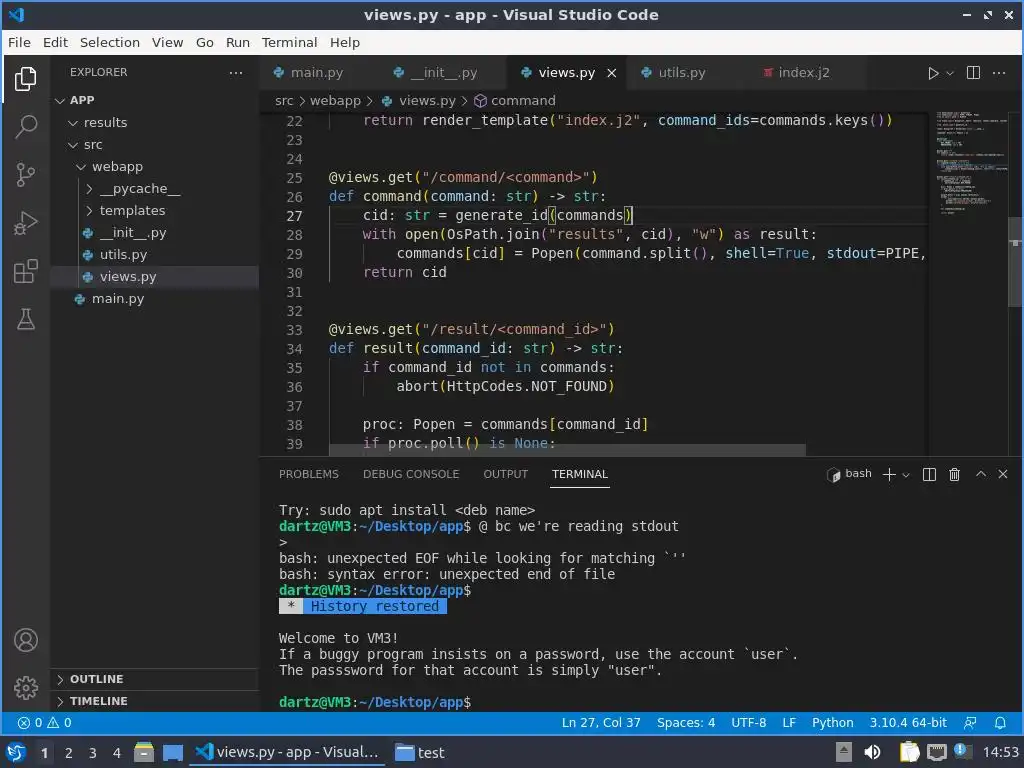Image resolution: width=1024 pixels, height=768 pixels.
Task: Split the terminal panel
Action: coord(929,475)
